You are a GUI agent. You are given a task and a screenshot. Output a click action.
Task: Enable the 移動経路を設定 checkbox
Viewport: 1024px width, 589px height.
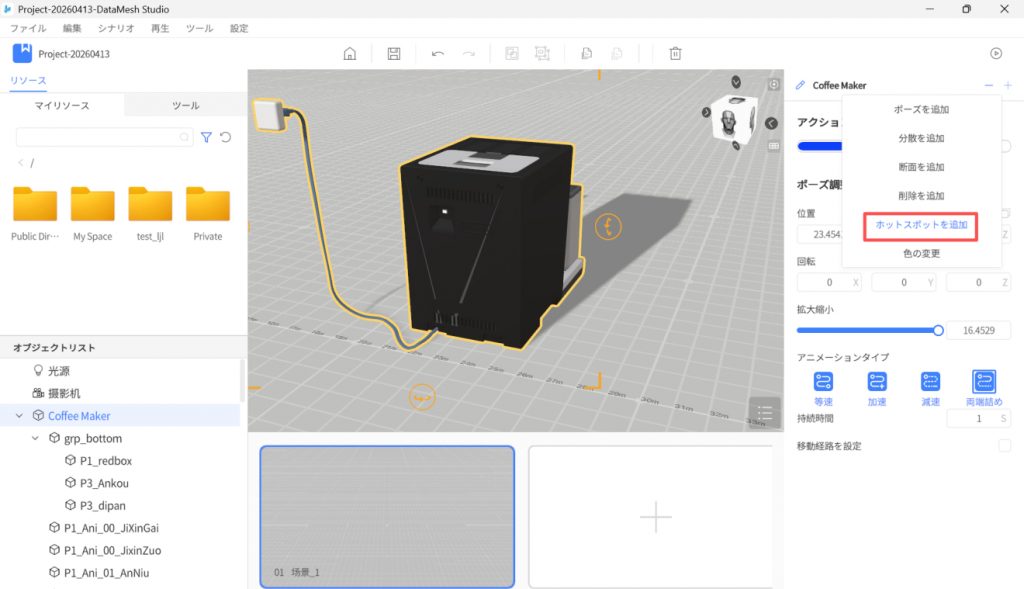click(1004, 445)
